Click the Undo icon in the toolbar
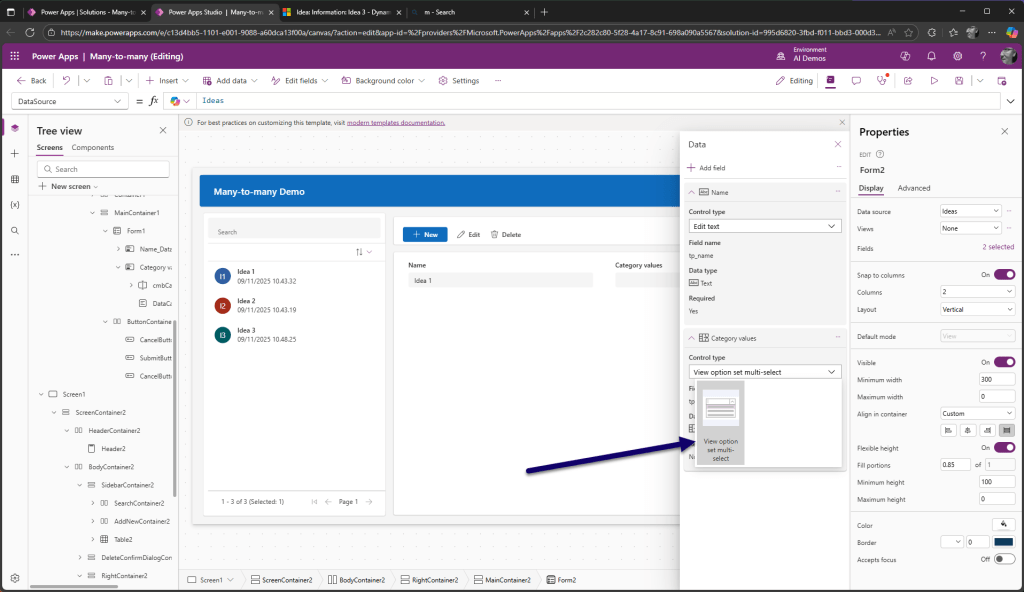 click(66, 80)
